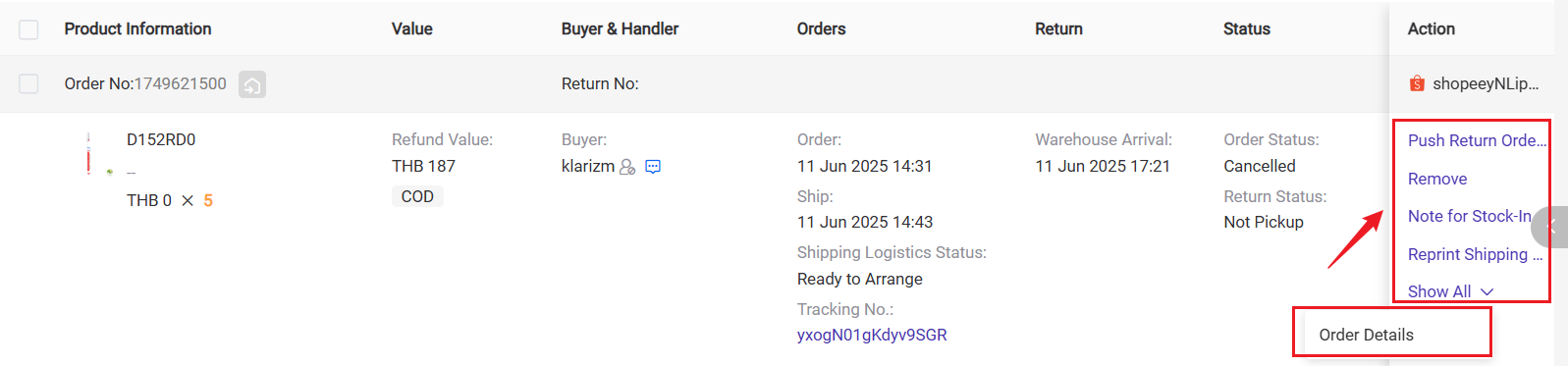Click the return icon beside Order No
Screen dimensions: 1568x366
coord(252,84)
